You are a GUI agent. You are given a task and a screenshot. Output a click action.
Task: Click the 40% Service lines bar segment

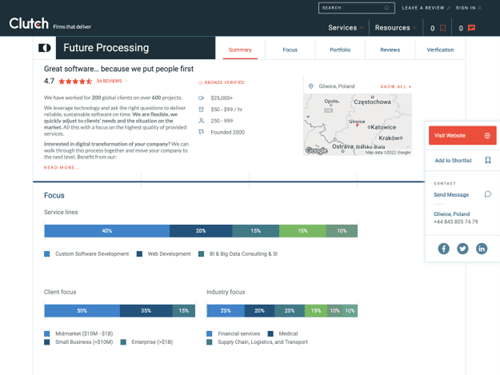click(x=107, y=231)
